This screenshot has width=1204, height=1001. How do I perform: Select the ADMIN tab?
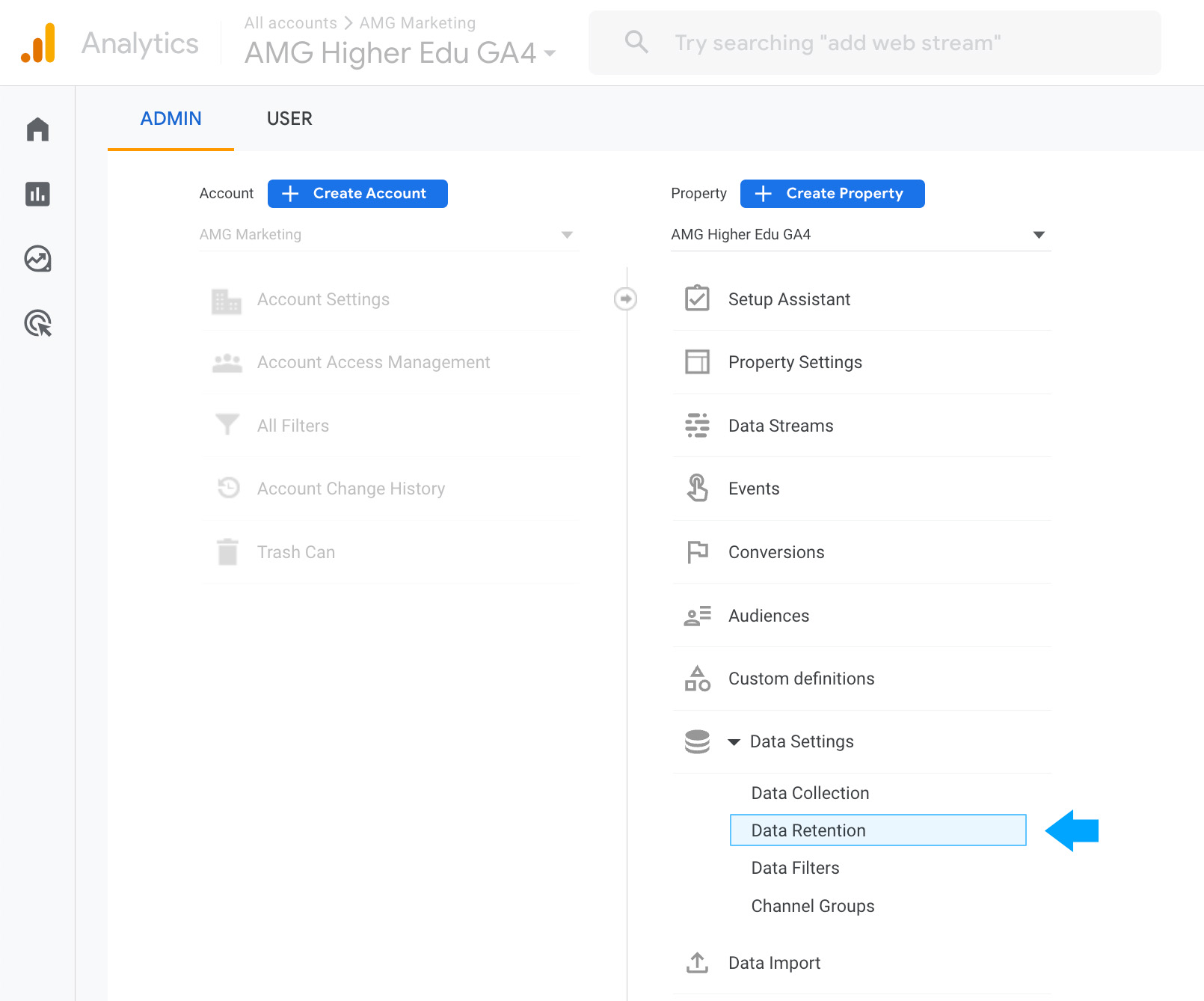coord(171,119)
